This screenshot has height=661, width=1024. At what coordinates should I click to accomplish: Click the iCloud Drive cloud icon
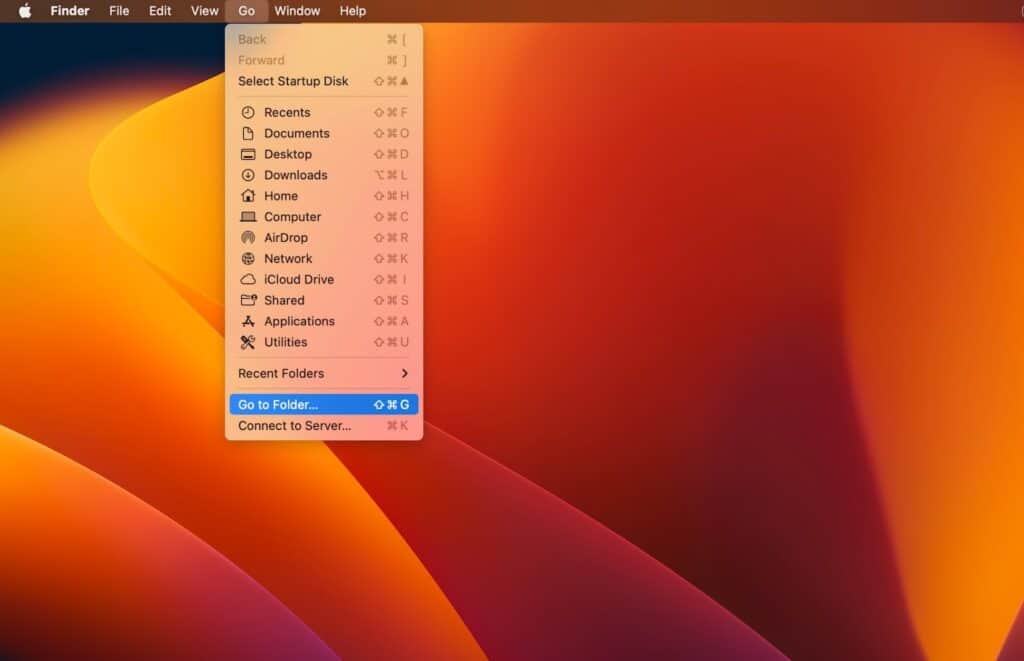click(248, 280)
